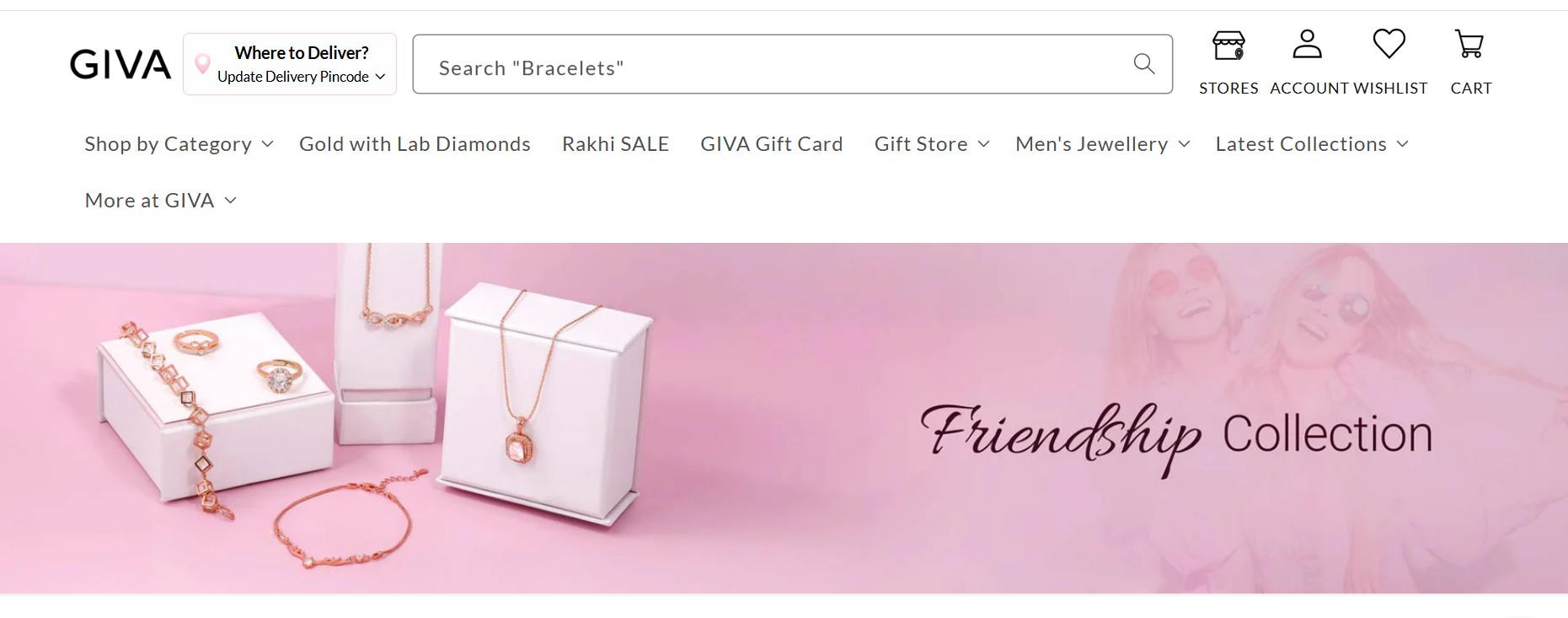Click the Search "Bracelets" input field
The image size is (1568, 618).
(792, 64)
